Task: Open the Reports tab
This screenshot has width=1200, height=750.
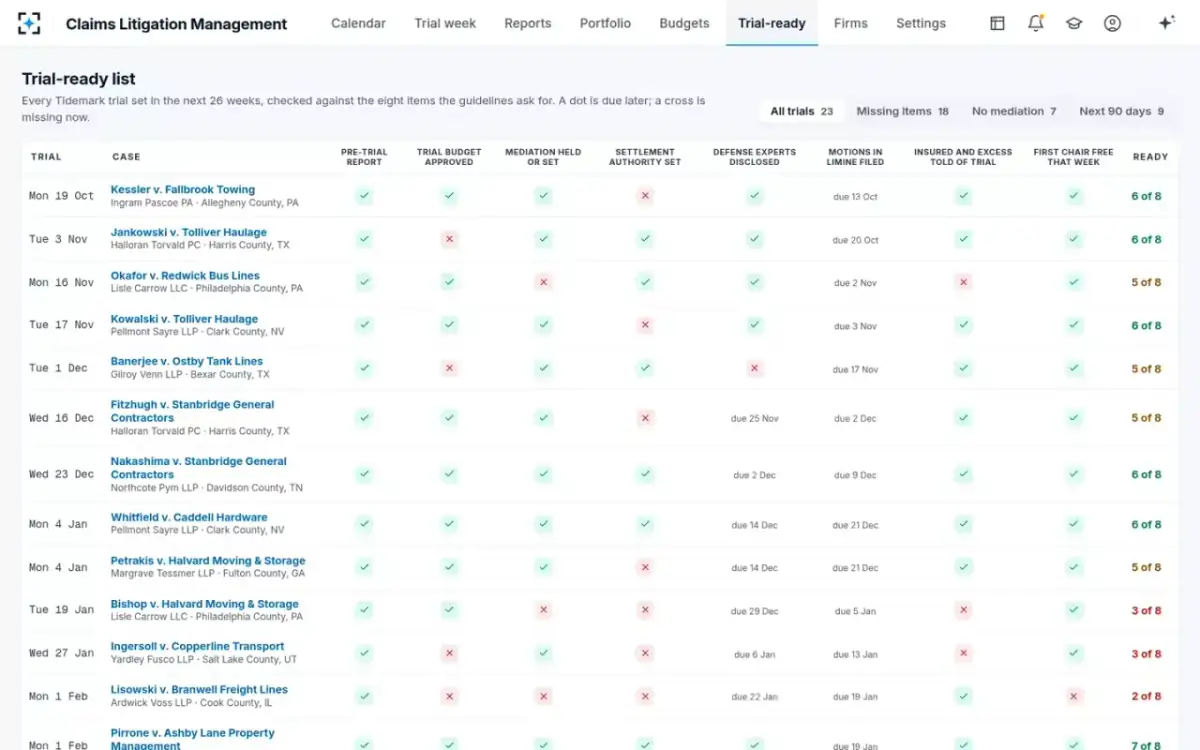Action: click(528, 23)
